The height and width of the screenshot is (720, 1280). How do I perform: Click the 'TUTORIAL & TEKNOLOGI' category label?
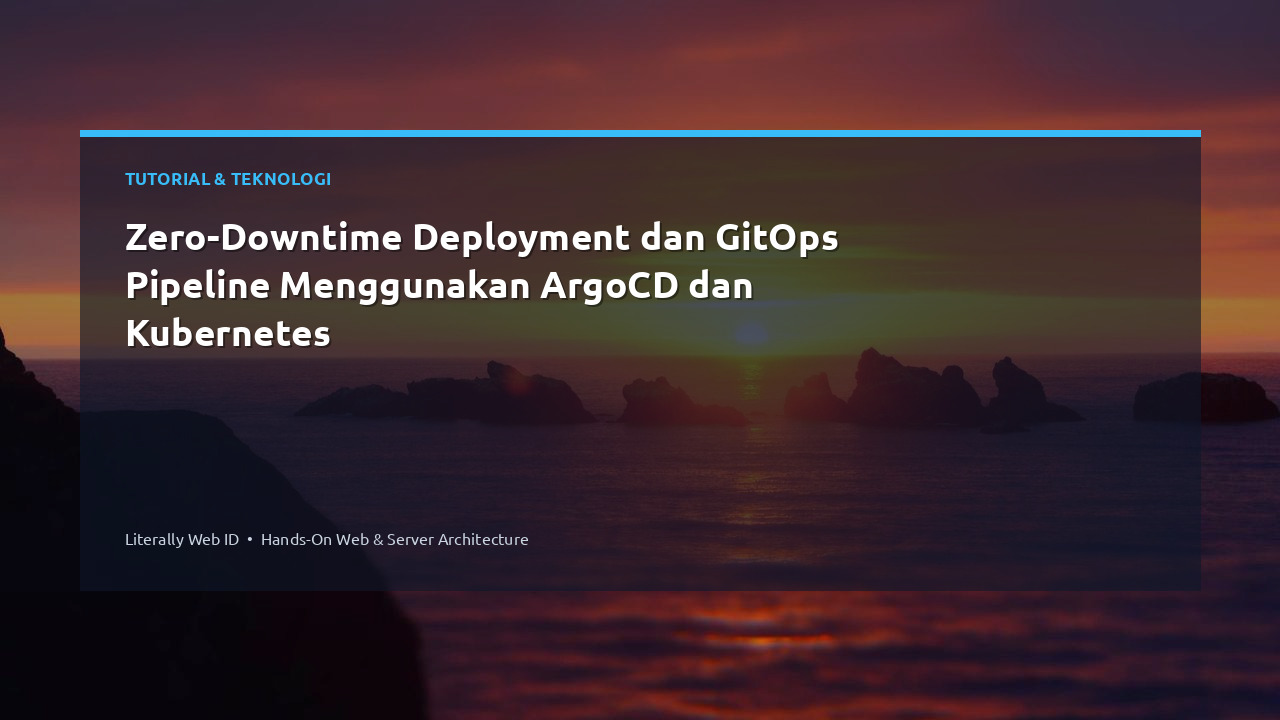(228, 179)
